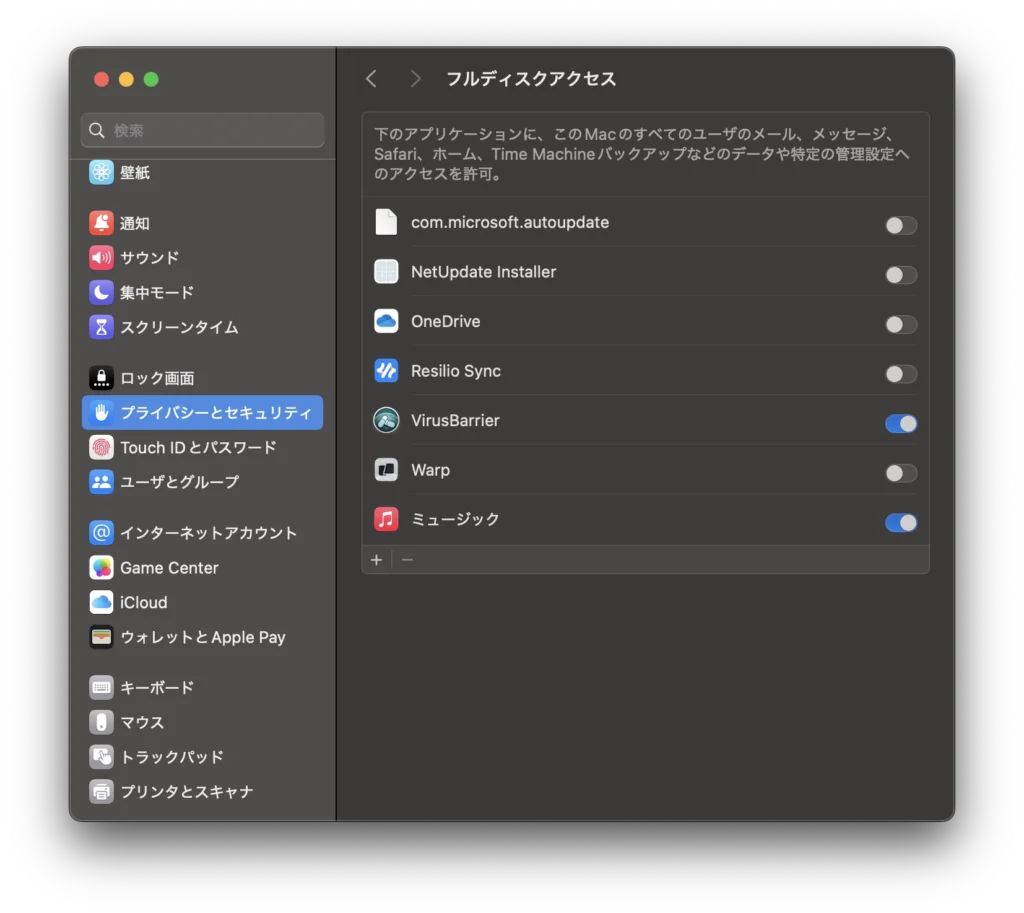Screen dimensions: 1024x913
Task: Click the Warp name text
Action: (x=430, y=470)
